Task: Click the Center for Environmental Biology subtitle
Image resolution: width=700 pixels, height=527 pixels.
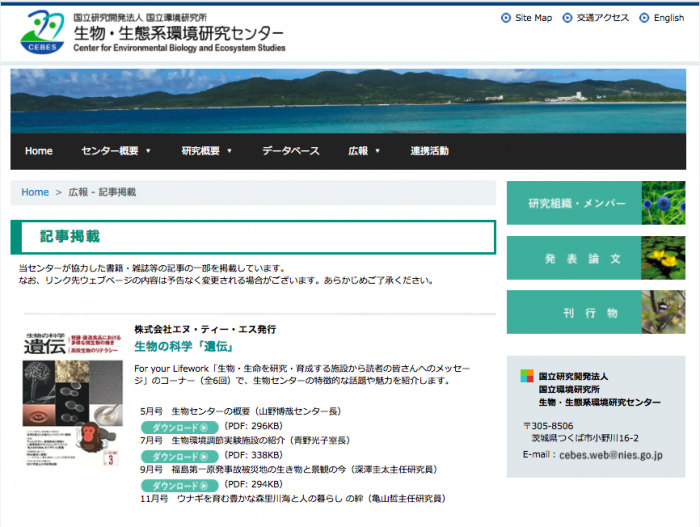Action: 179,48
